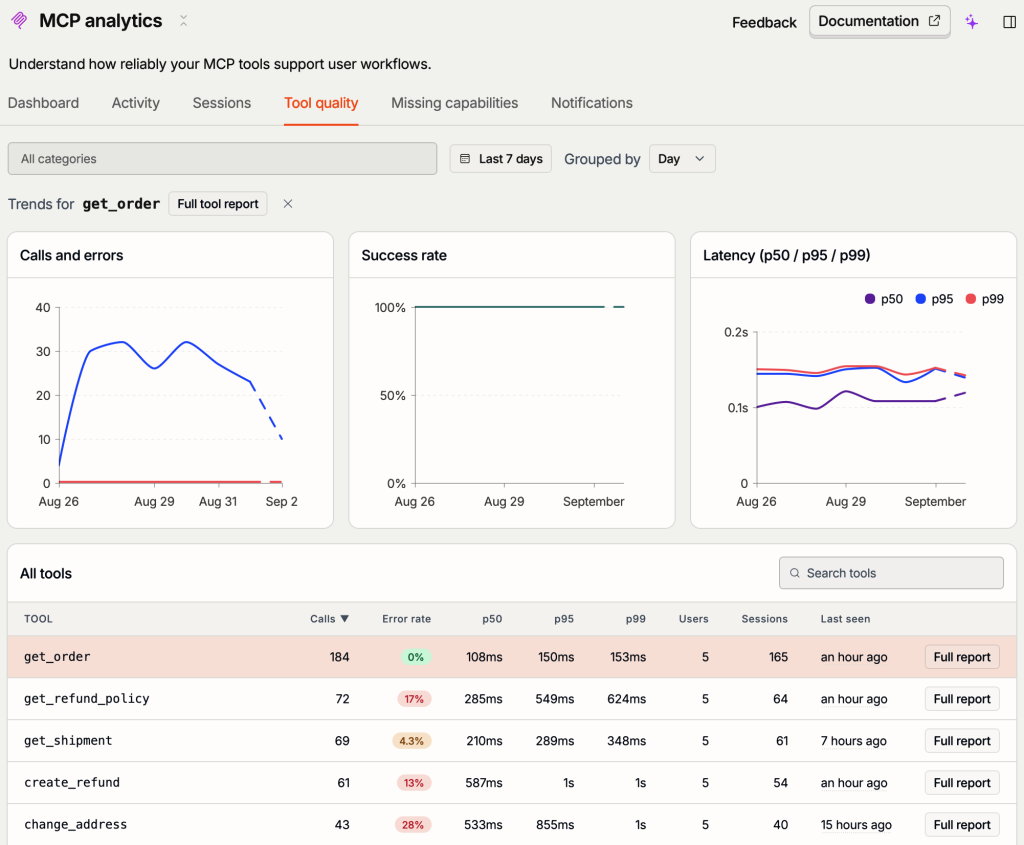Open the sparkle AI assistant icon
The width and height of the screenshot is (1024, 845).
[x=972, y=22]
